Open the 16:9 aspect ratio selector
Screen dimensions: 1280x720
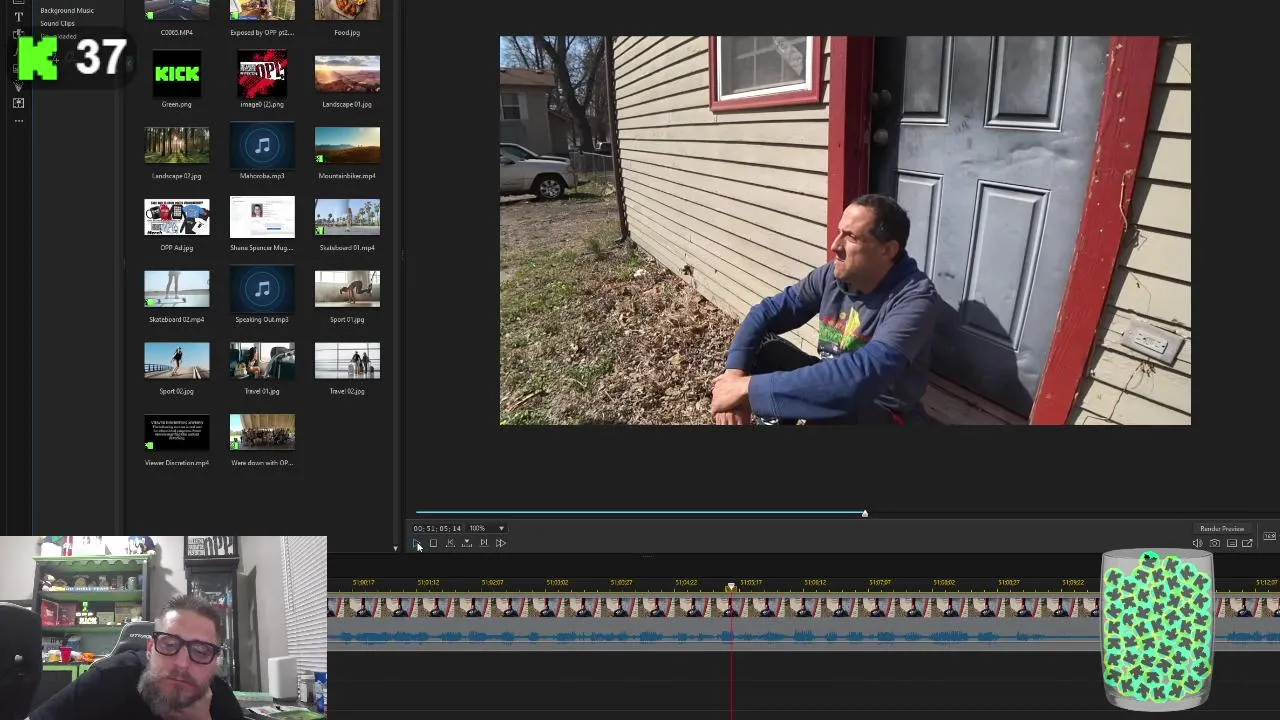click(1270, 536)
